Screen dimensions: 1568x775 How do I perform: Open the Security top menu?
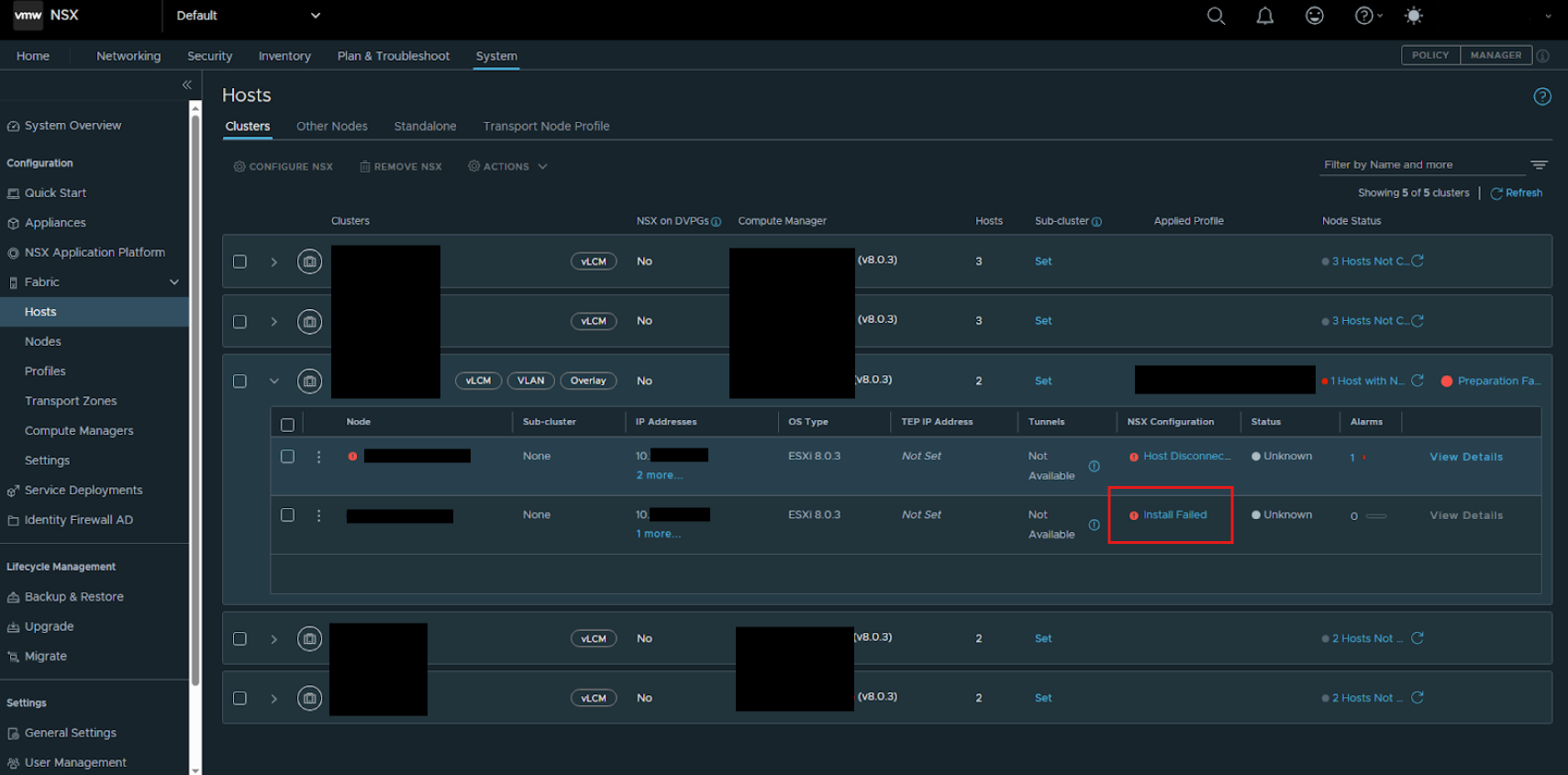pos(209,56)
